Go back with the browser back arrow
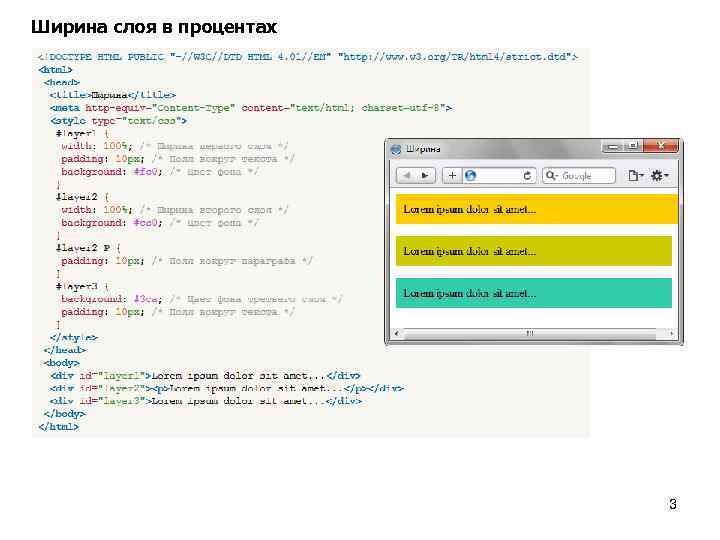 point(406,175)
